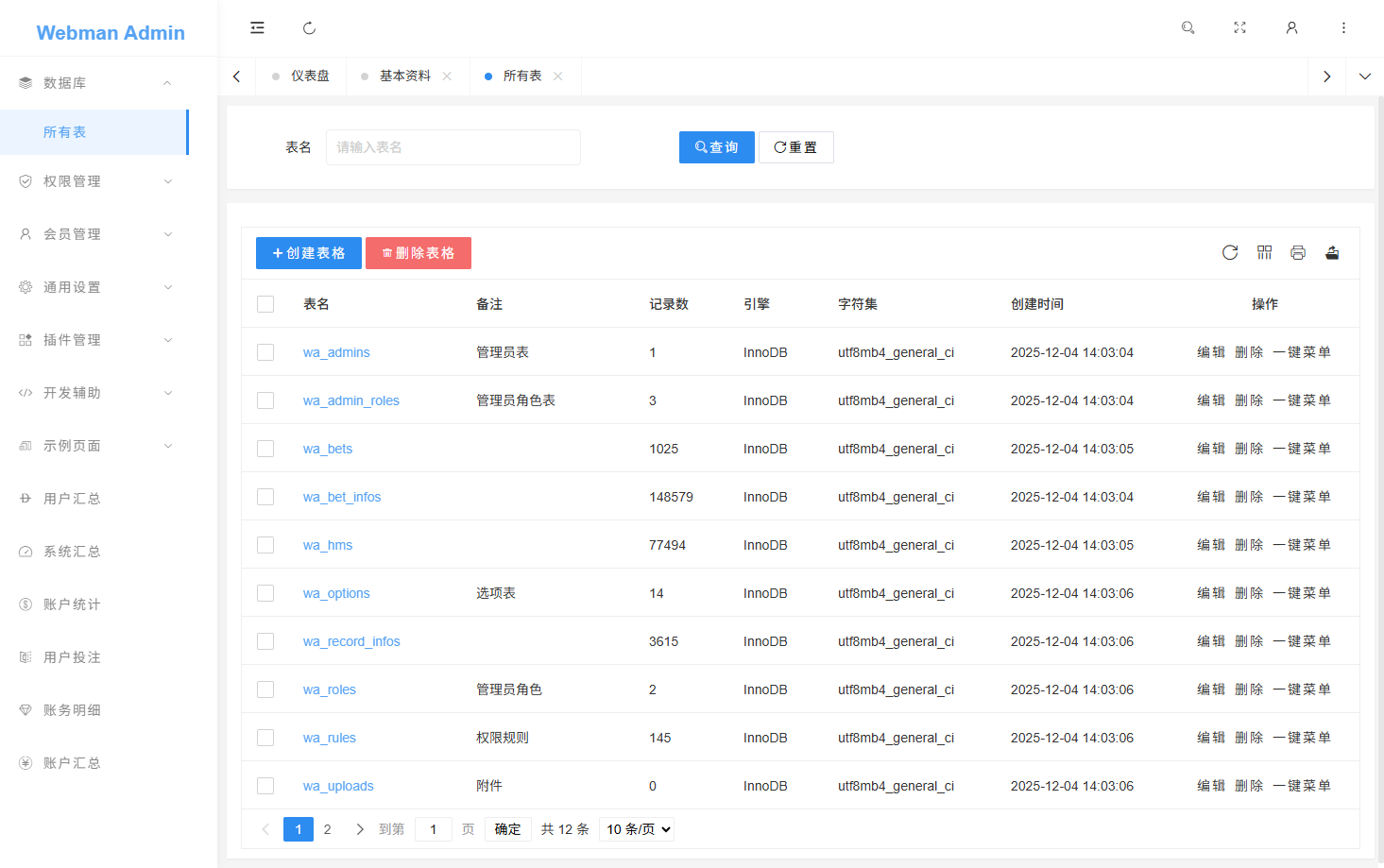Image resolution: width=1384 pixels, height=868 pixels.
Task: Check the checkbox next to wa_admins
Action: (x=265, y=351)
